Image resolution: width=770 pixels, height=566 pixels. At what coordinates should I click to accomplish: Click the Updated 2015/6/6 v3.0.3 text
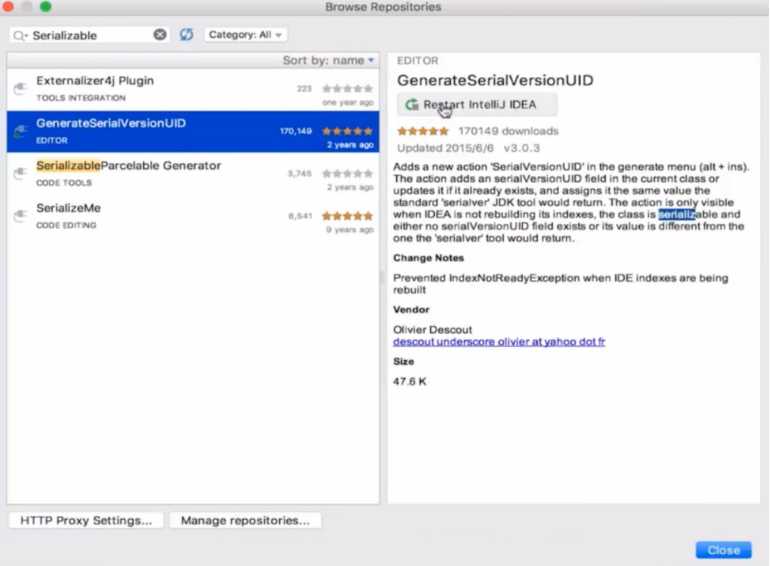pyautogui.click(x=468, y=148)
